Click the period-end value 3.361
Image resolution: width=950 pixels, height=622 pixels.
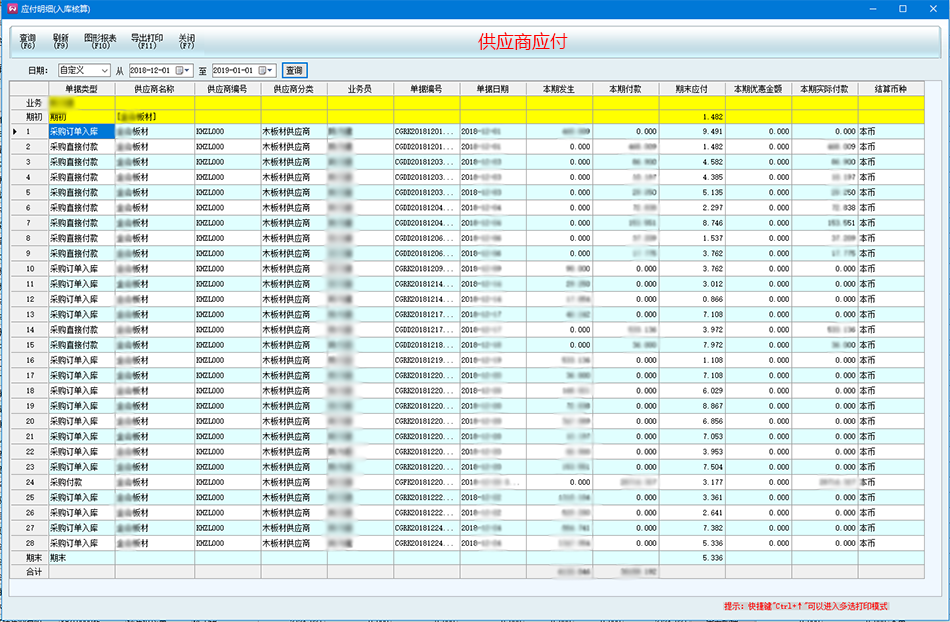(713, 497)
